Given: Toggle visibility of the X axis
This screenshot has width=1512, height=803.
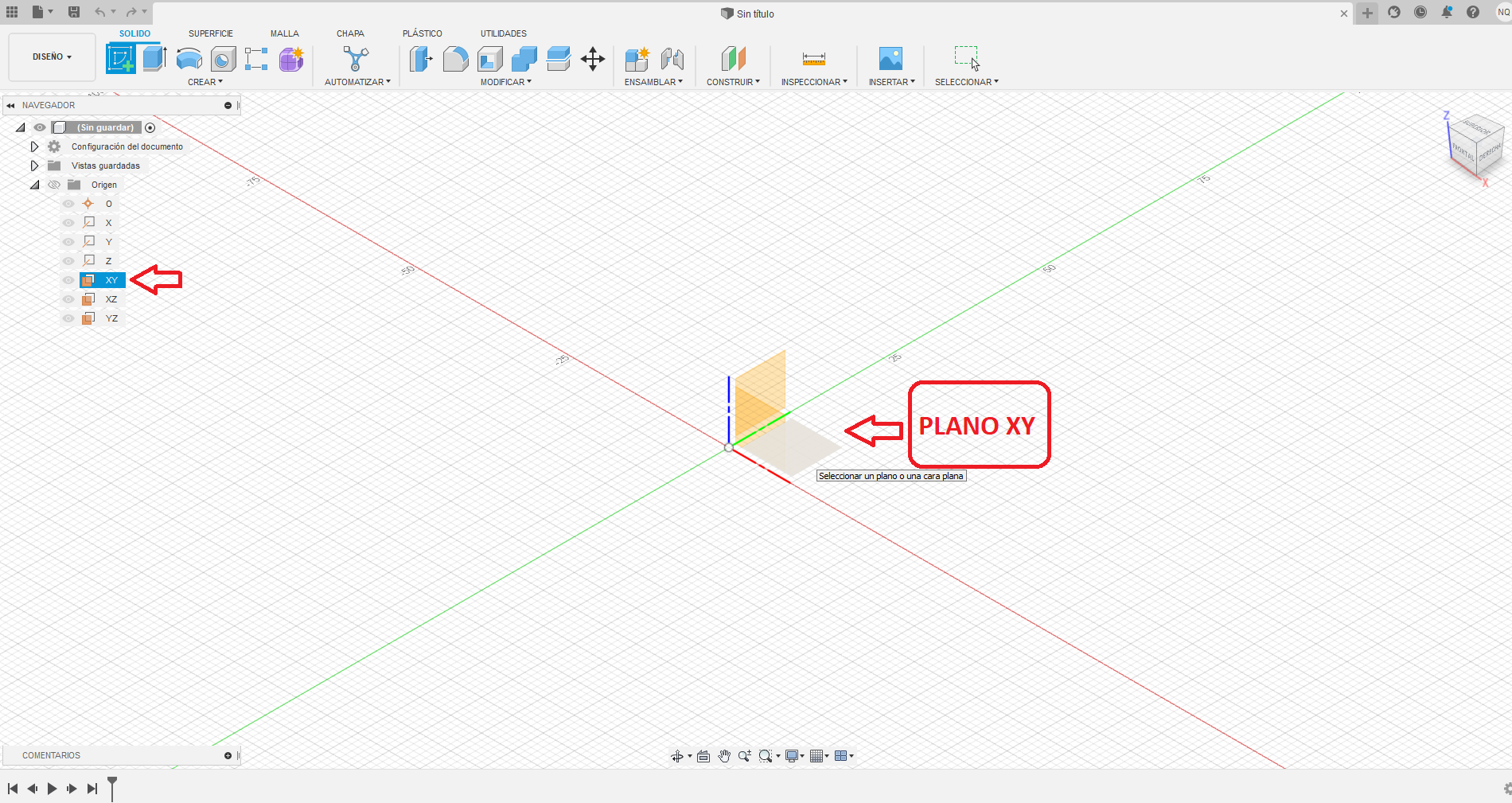Looking at the screenshot, I should click(x=68, y=223).
